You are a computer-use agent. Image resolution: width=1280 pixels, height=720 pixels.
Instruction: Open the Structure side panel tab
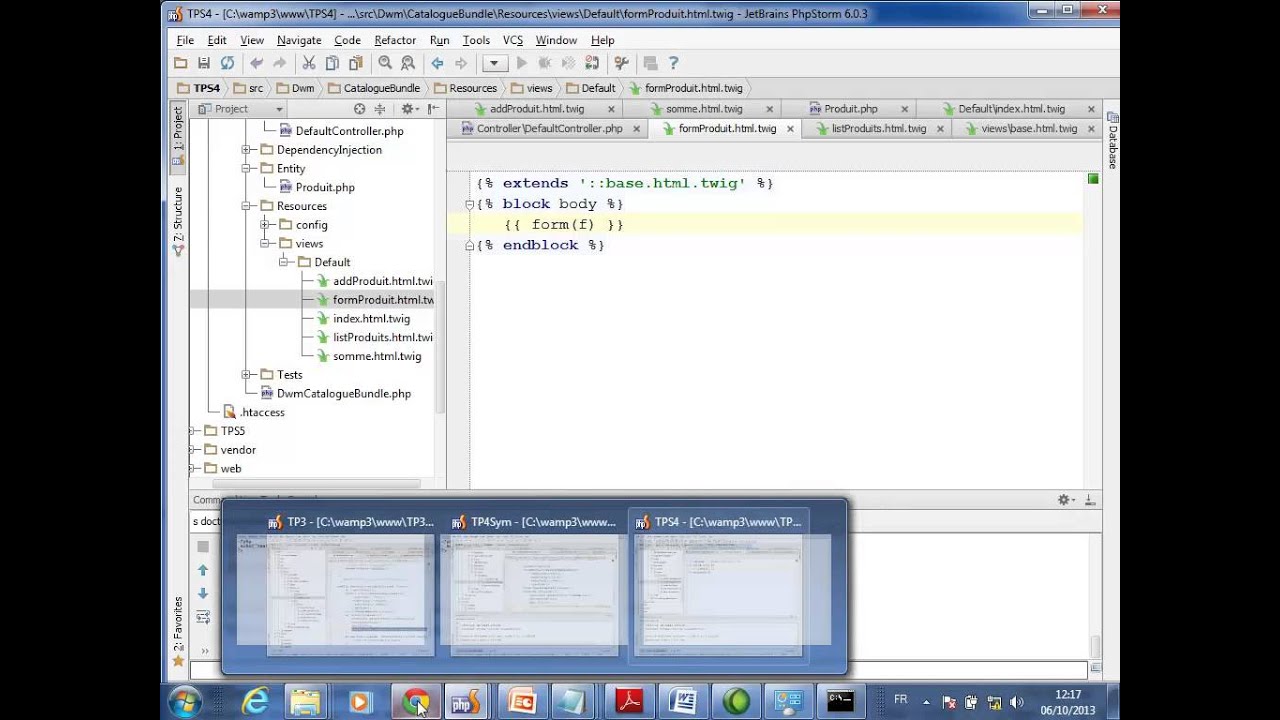click(178, 221)
